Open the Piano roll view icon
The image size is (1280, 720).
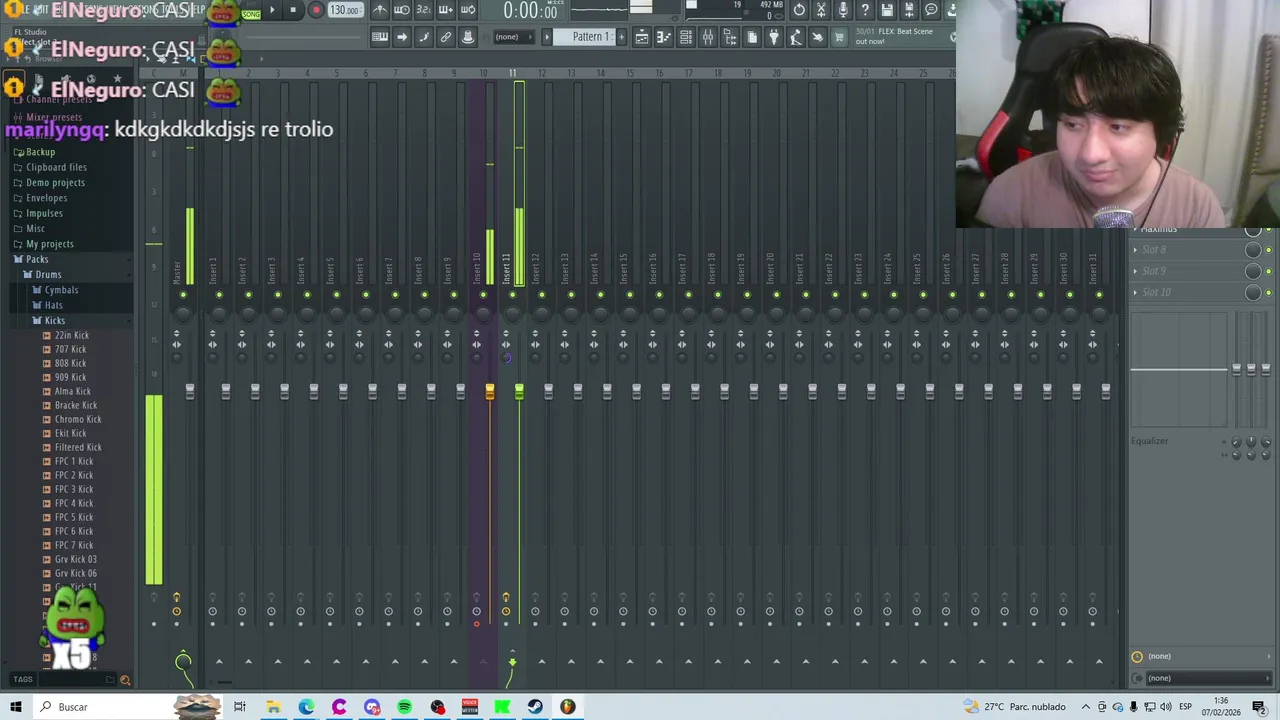[x=664, y=37]
